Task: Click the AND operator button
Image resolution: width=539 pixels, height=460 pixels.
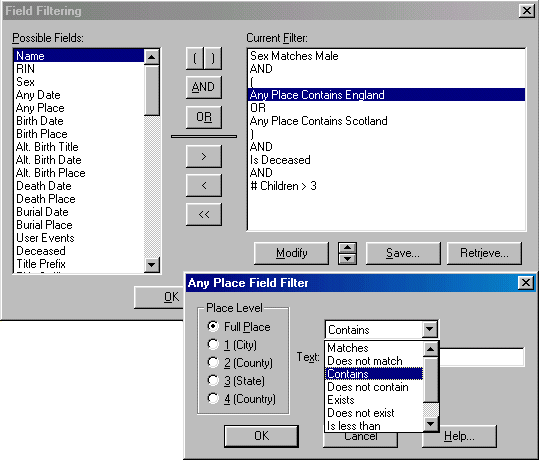Action: point(204,87)
